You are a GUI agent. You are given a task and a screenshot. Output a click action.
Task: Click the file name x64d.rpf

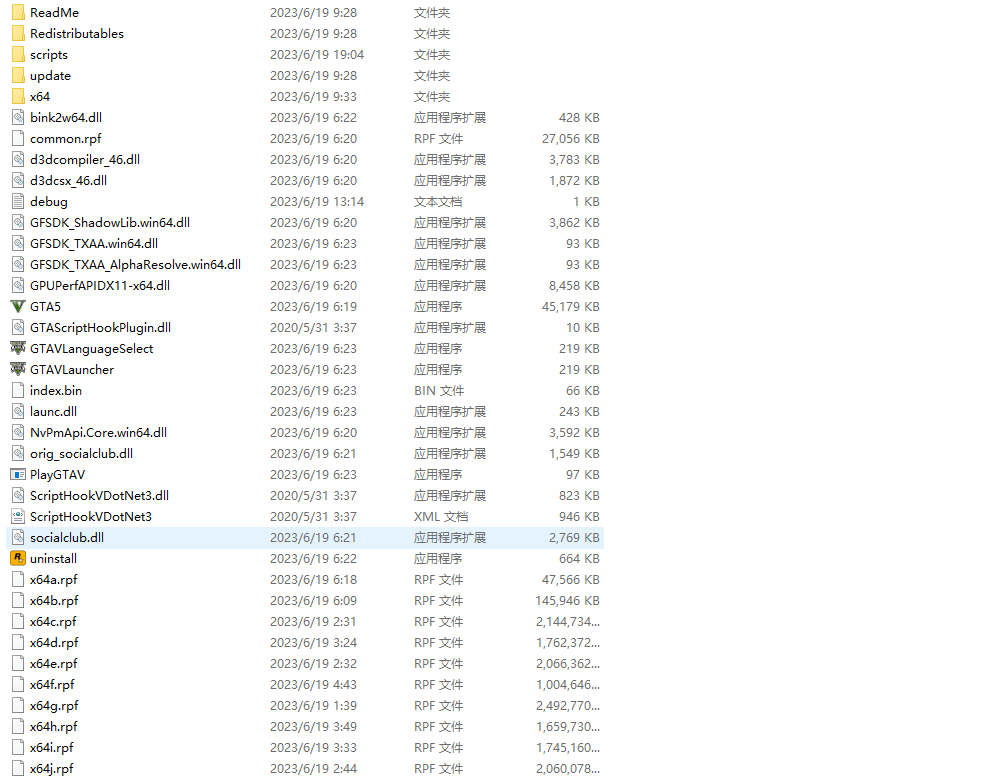(54, 642)
